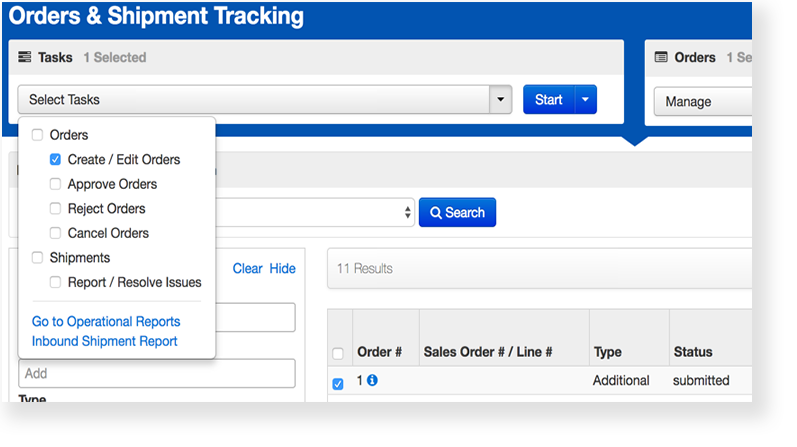
Task: Enable the Reject Orders checkbox
Action: coord(56,209)
